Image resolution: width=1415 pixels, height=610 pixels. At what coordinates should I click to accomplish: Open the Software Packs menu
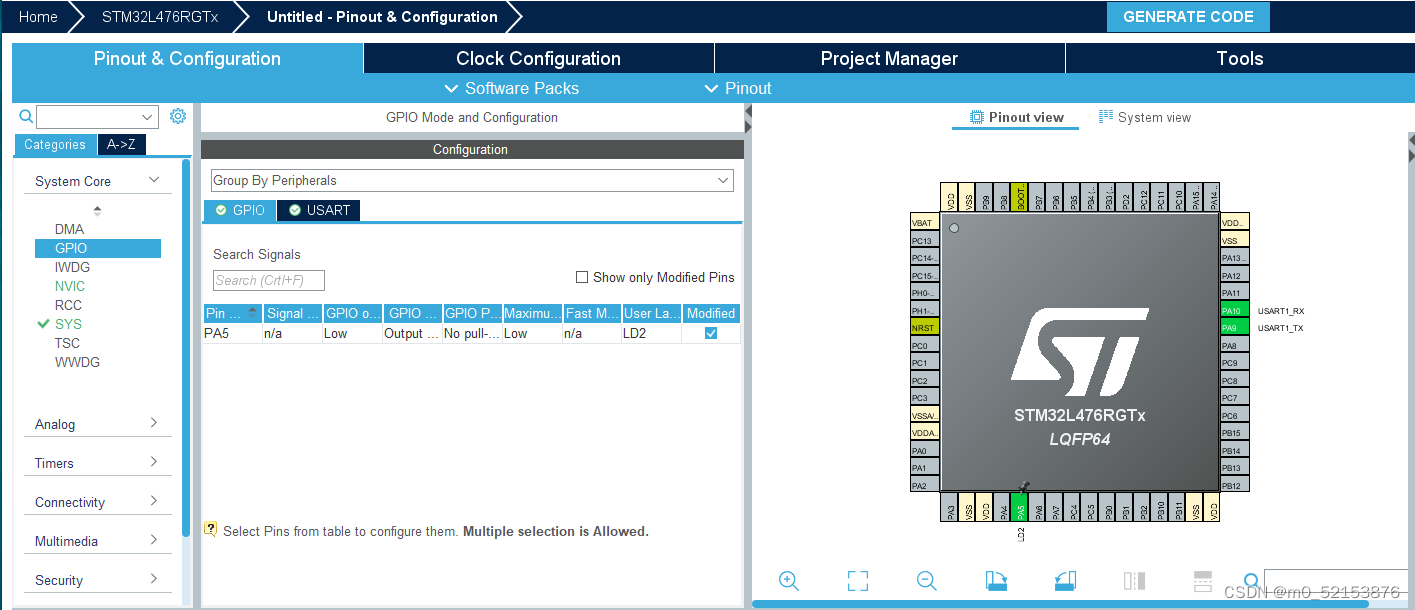coord(511,88)
